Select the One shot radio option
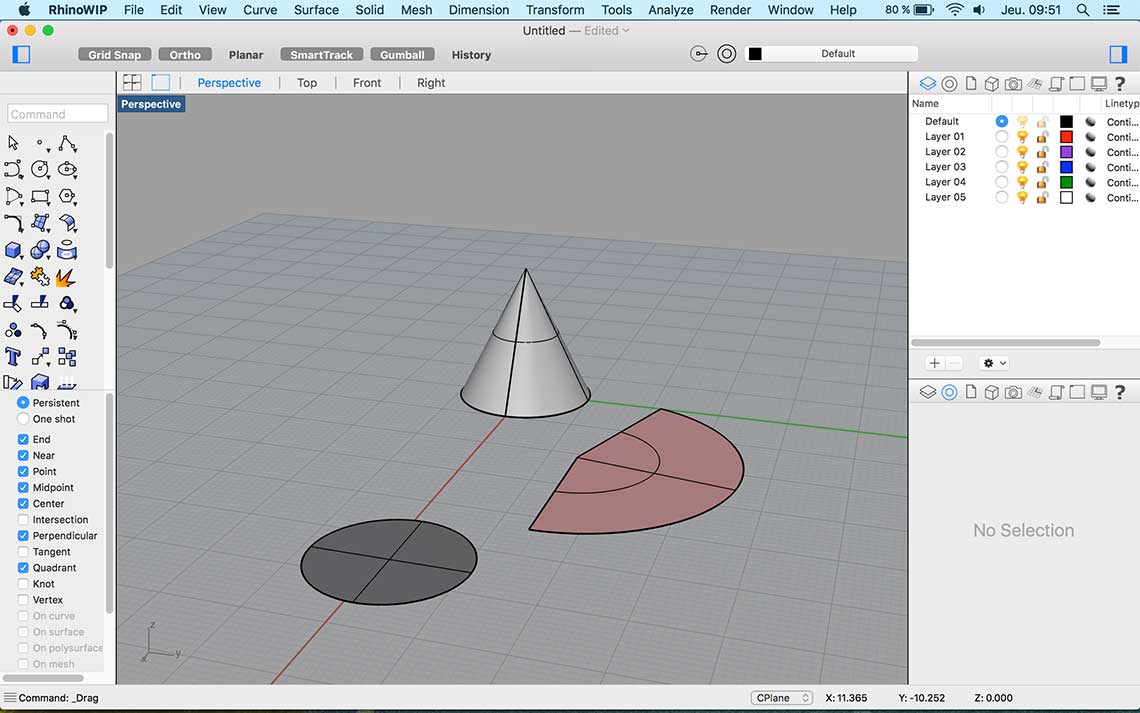1140x713 pixels. point(23,419)
